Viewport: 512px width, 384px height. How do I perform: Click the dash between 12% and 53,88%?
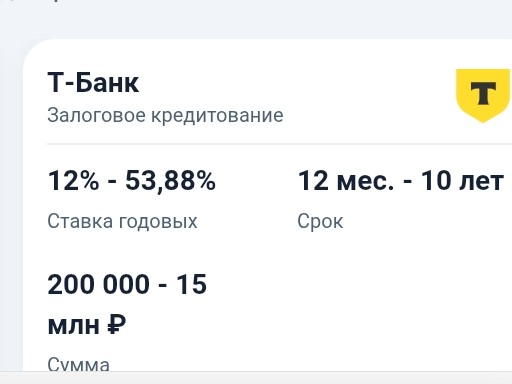(x=112, y=183)
